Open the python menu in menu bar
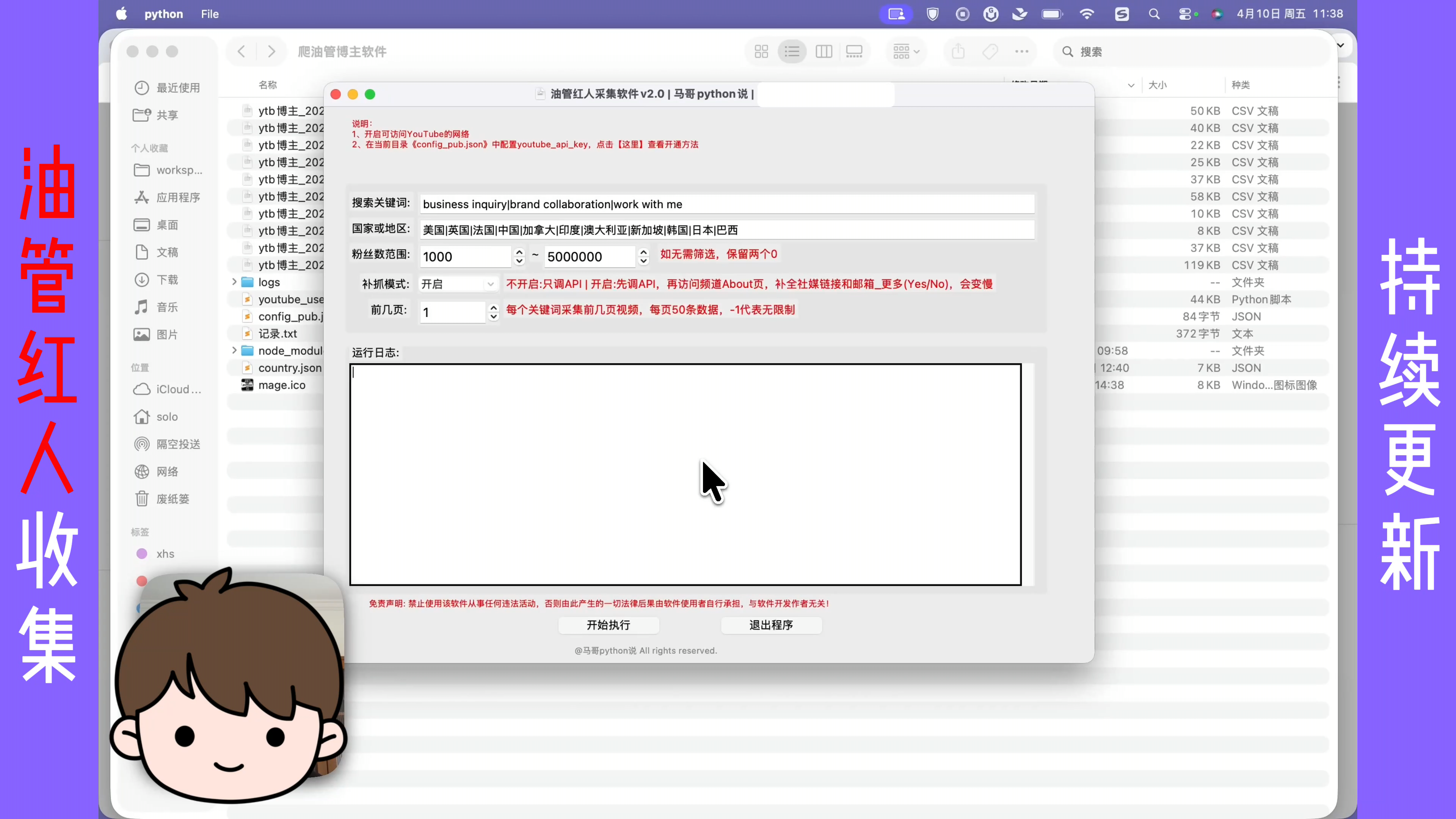 click(163, 14)
